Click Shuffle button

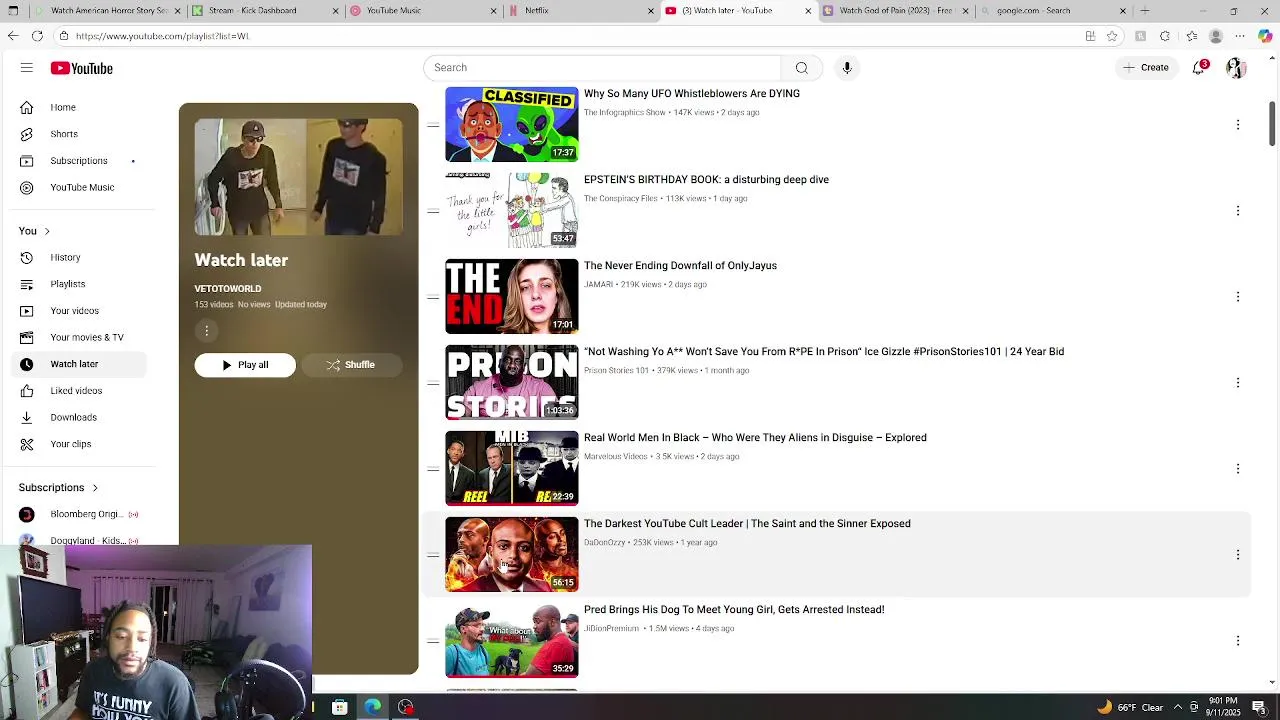coord(351,365)
